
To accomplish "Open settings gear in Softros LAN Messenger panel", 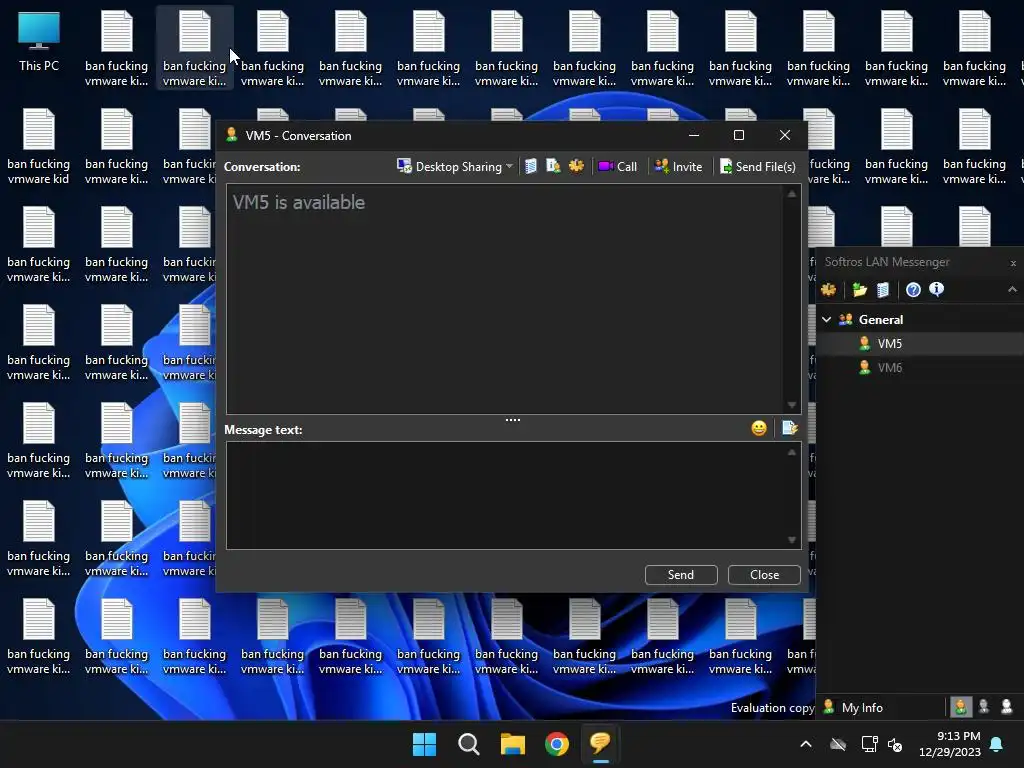I will coord(829,289).
